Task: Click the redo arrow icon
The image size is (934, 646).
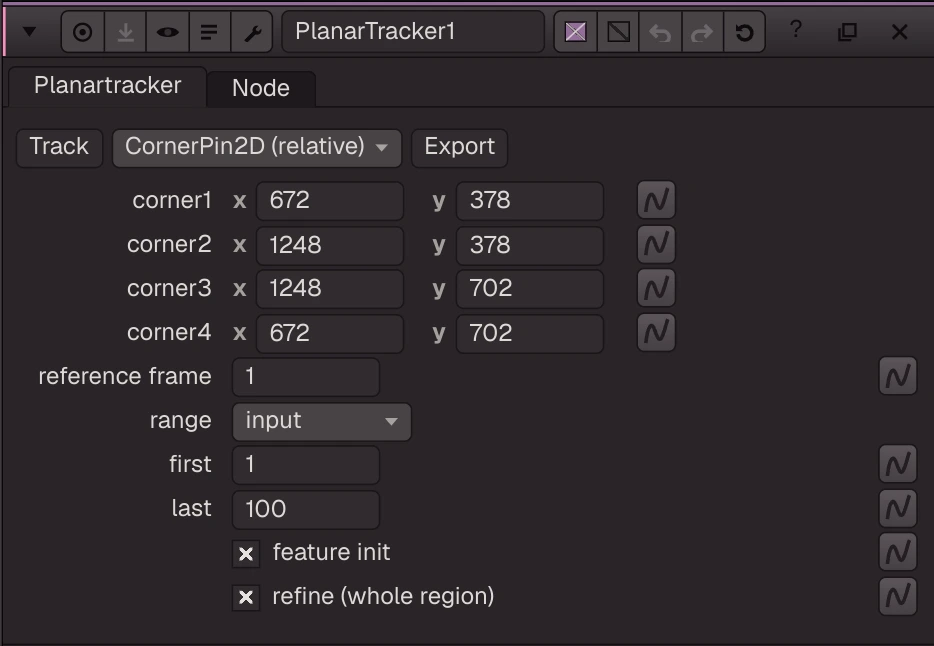Action: tap(702, 32)
